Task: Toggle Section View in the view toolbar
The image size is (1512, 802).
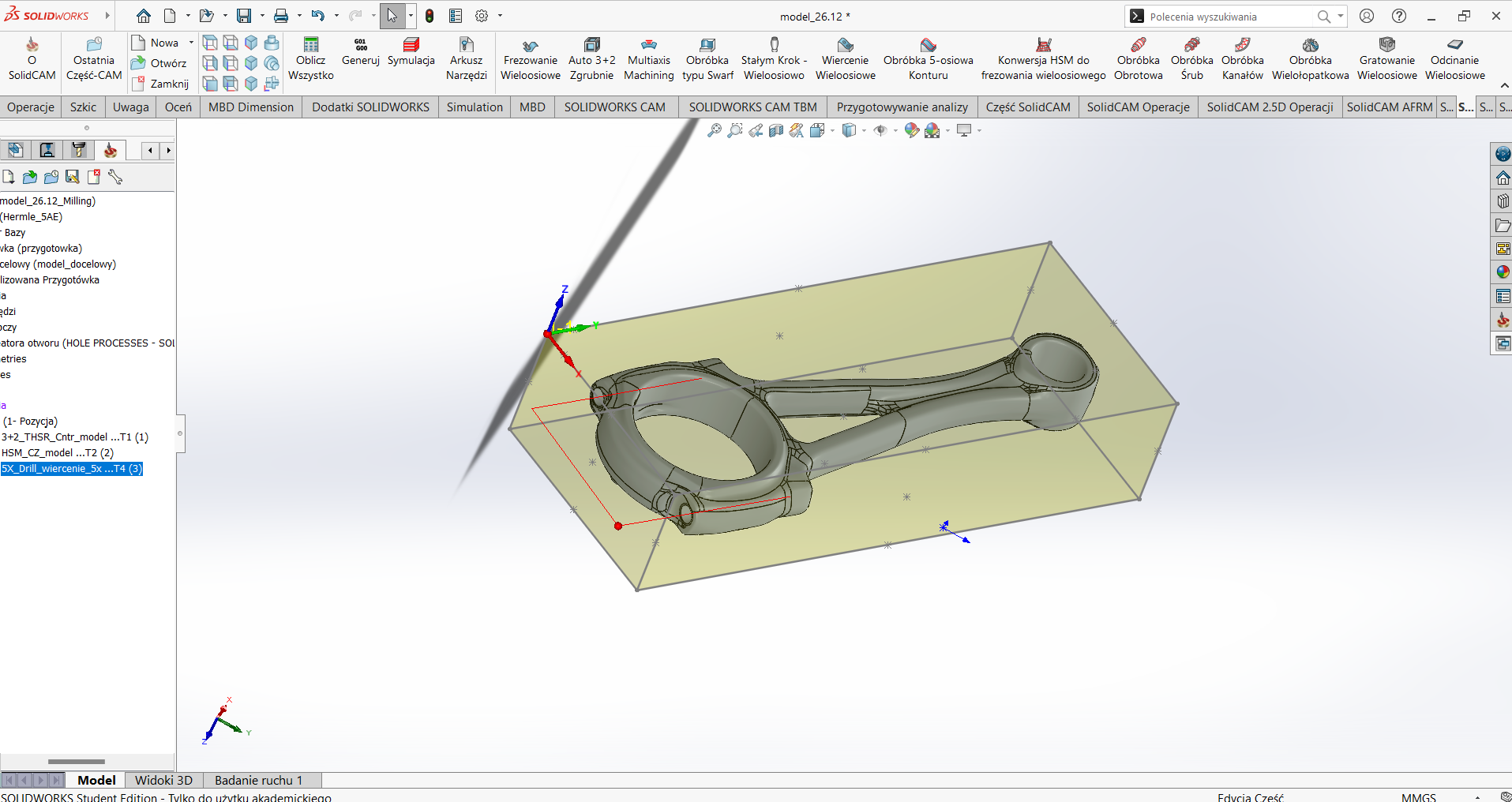Action: (x=776, y=130)
